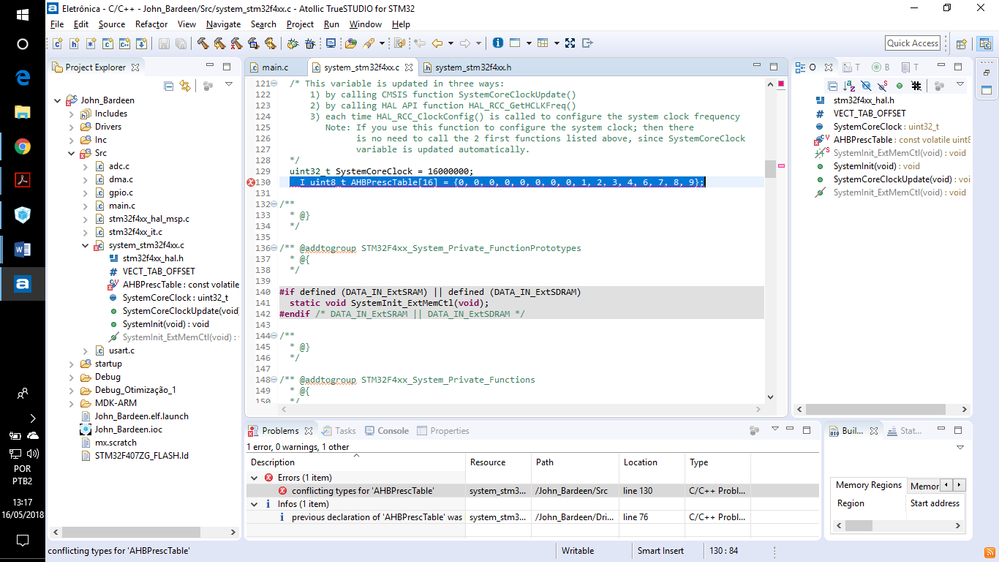
Task: Click the Open Perspective icon
Action: (x=961, y=43)
